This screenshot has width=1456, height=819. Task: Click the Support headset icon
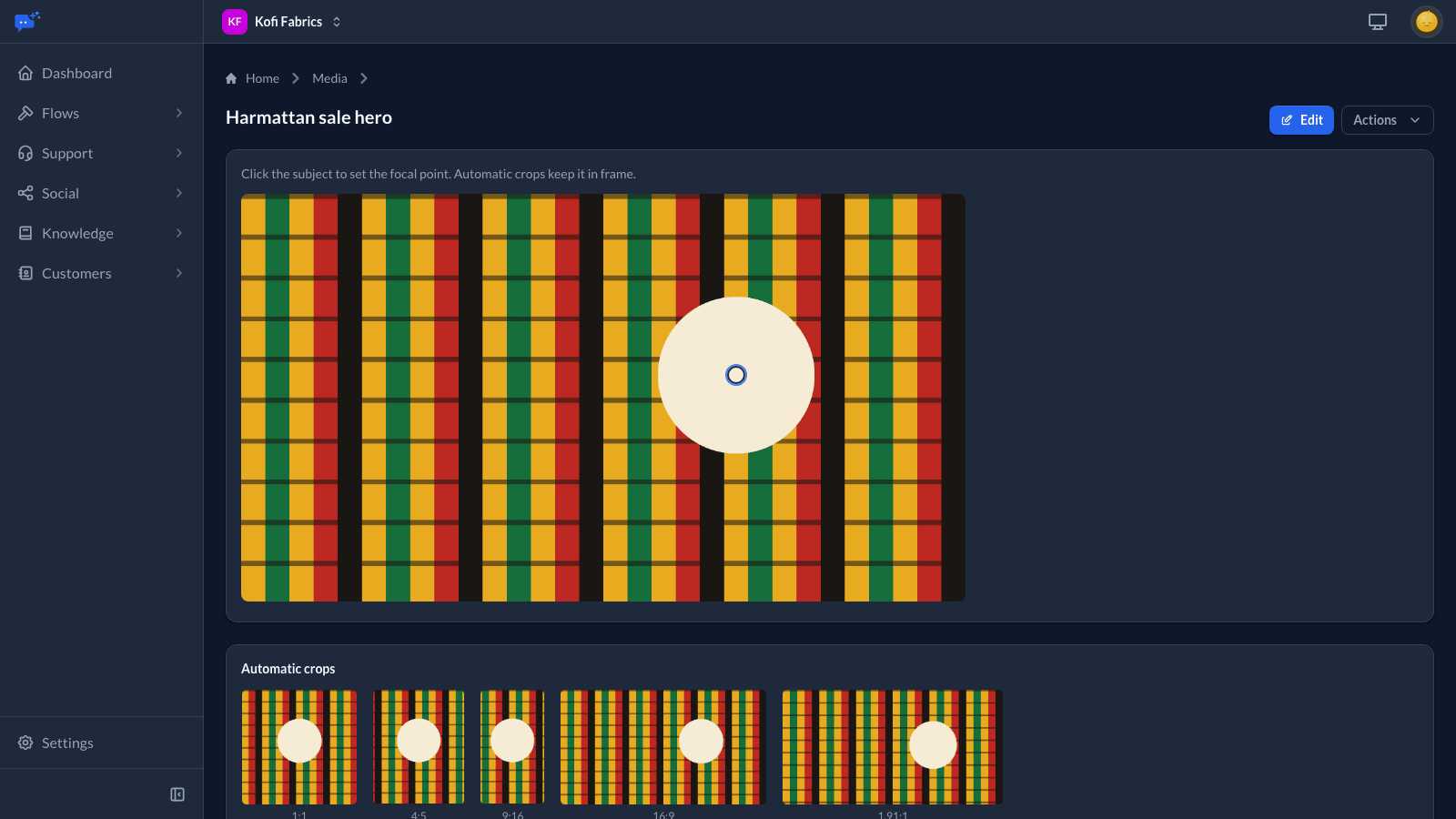tap(25, 153)
